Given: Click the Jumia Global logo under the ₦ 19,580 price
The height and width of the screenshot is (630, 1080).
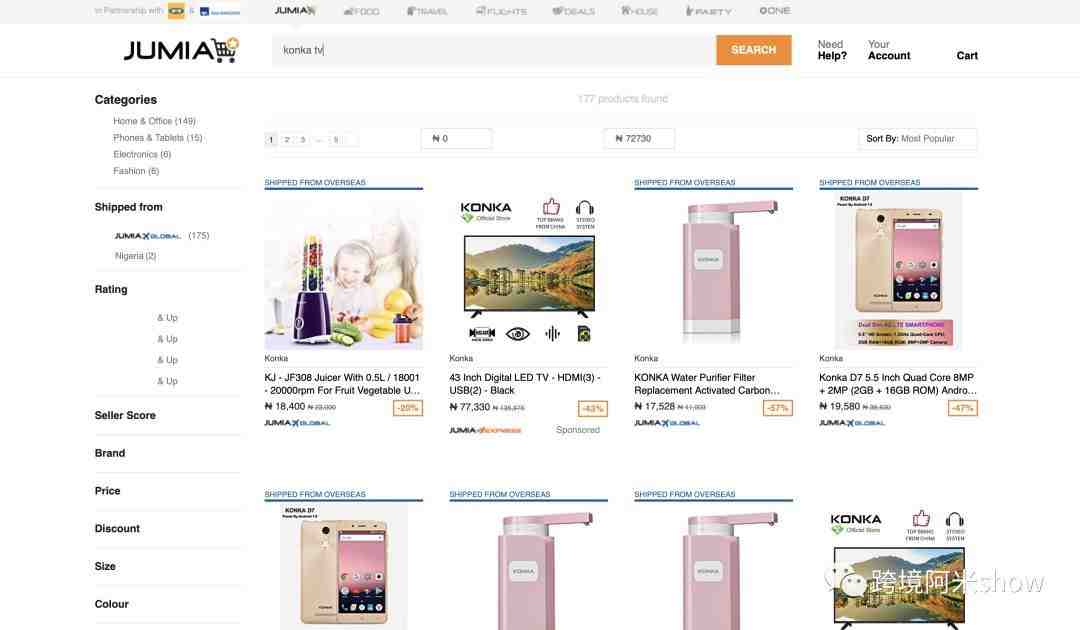Looking at the screenshot, I should point(852,423).
